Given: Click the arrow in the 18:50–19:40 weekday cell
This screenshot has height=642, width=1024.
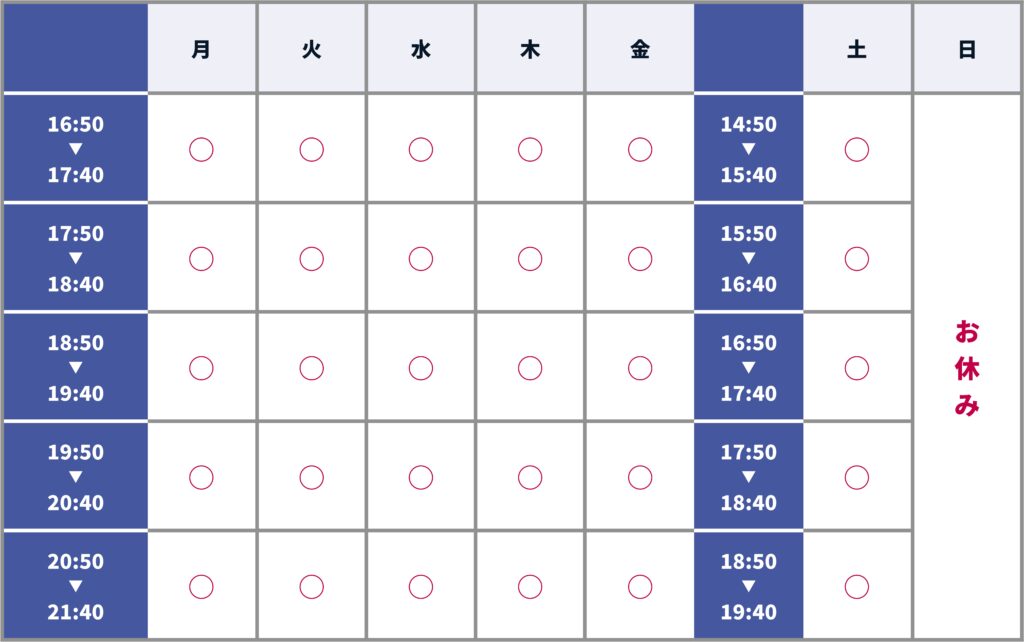Looking at the screenshot, I should 76,368.
